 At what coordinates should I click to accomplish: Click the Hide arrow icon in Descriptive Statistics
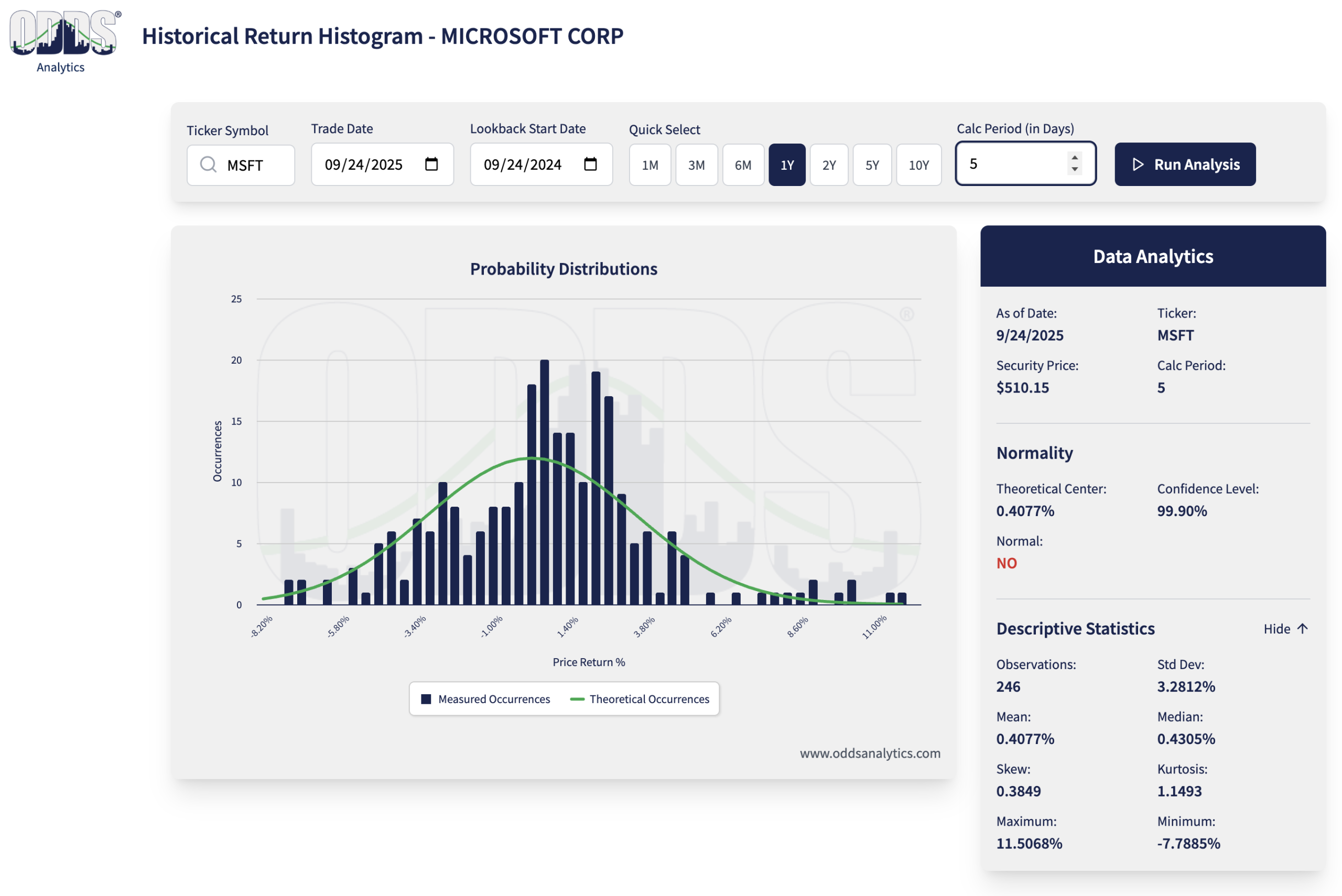pyautogui.click(x=1302, y=629)
